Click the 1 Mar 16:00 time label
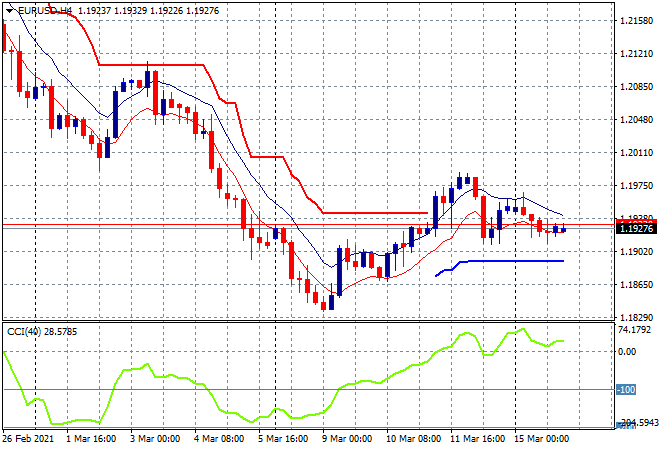The image size is (660, 450). (x=91, y=439)
